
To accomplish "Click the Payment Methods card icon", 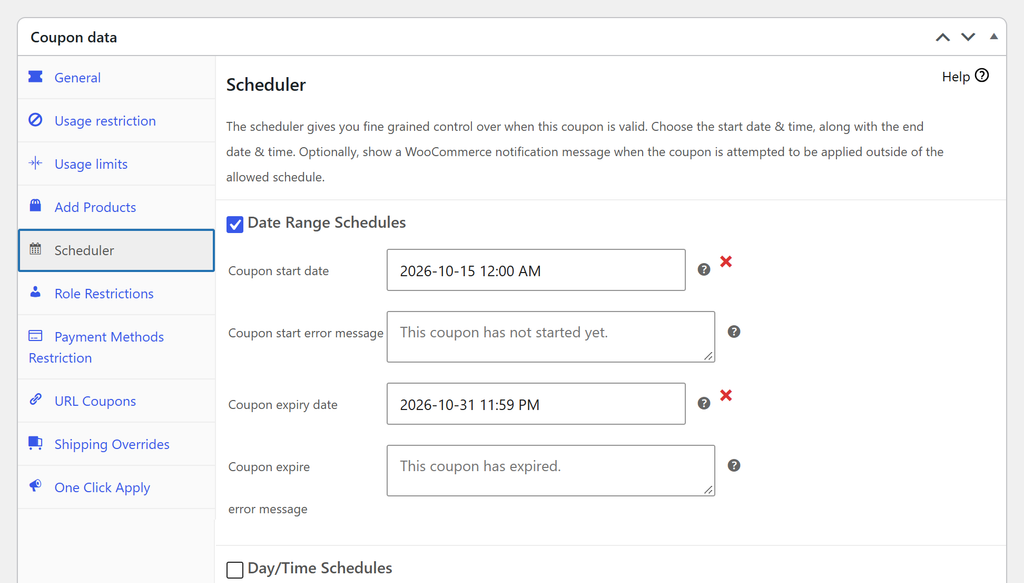I will [x=35, y=336].
